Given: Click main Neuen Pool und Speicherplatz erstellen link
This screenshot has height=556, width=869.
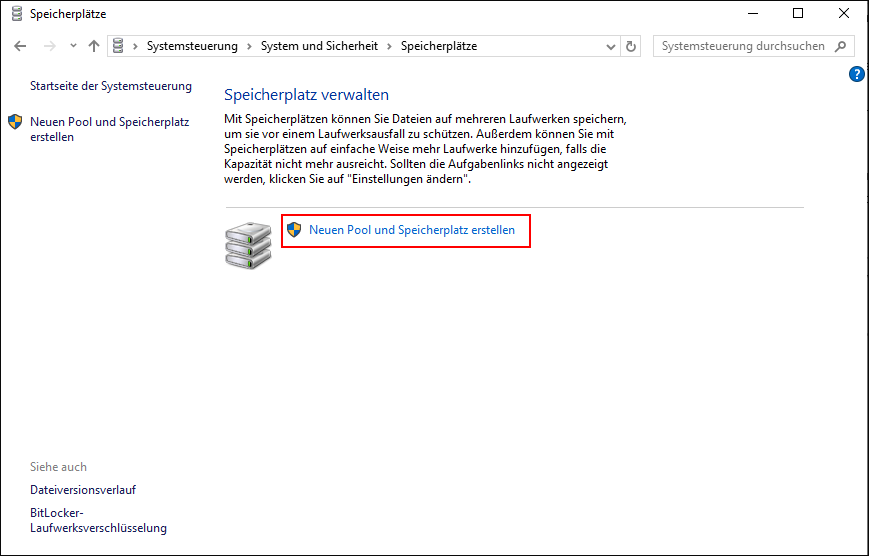Looking at the screenshot, I should (x=412, y=230).
